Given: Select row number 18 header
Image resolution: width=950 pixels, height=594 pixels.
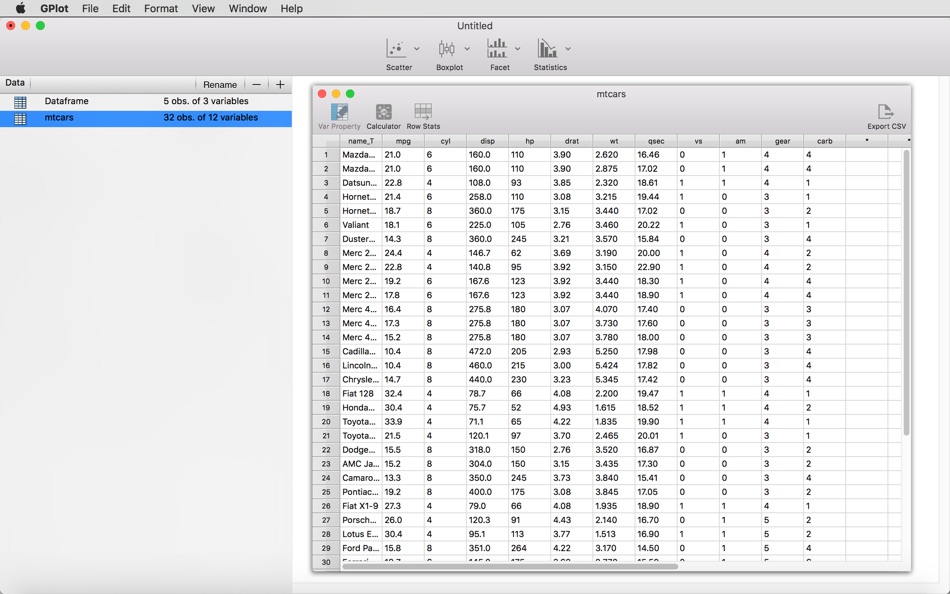Looking at the screenshot, I should (x=326, y=393).
